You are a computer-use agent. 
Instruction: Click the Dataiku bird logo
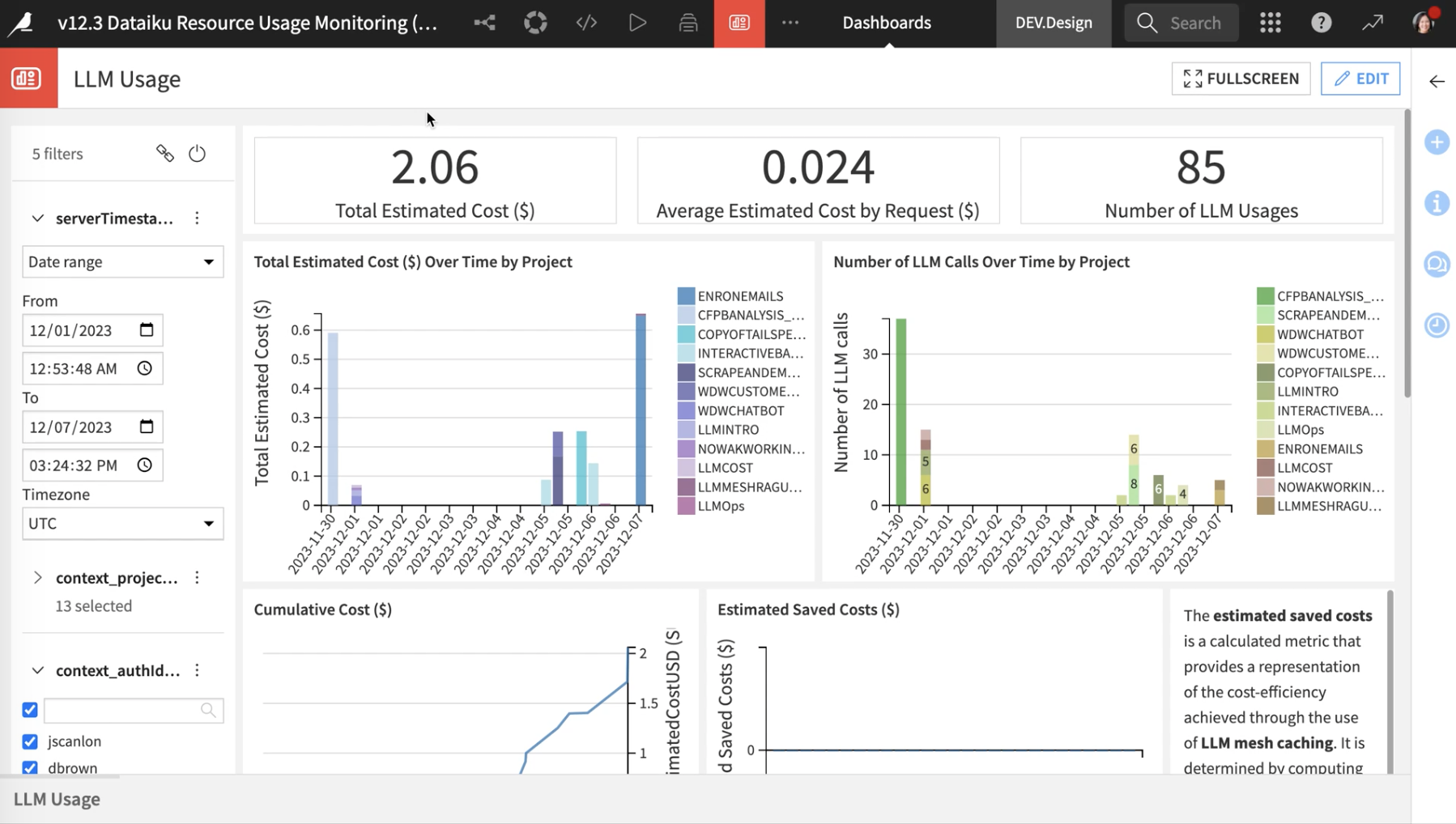tap(21, 23)
